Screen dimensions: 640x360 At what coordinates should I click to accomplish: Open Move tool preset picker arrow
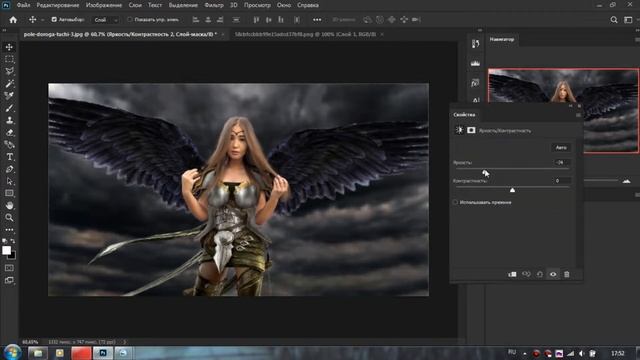pyautogui.click(x=42, y=20)
